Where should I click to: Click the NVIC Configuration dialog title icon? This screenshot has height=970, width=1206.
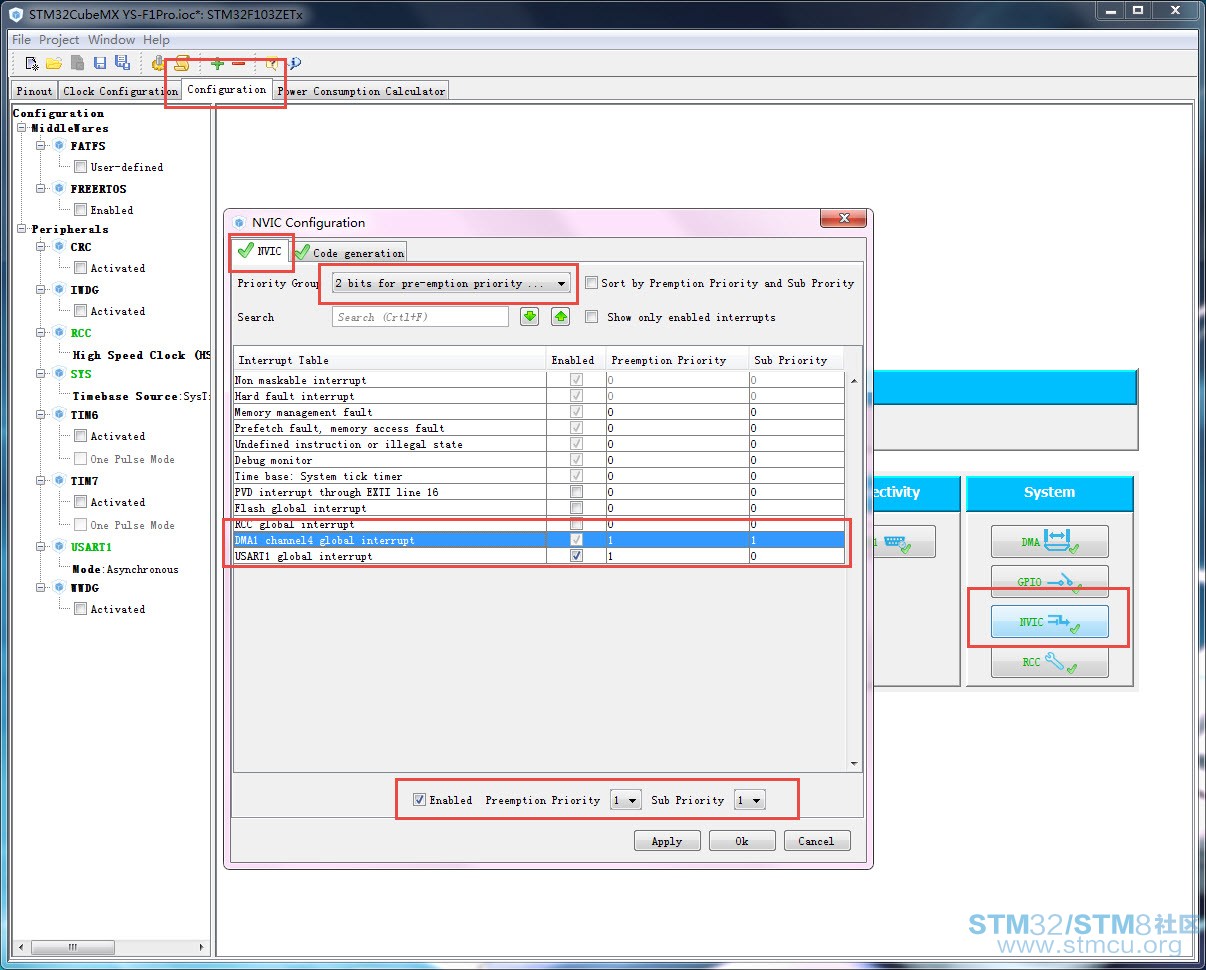click(239, 223)
